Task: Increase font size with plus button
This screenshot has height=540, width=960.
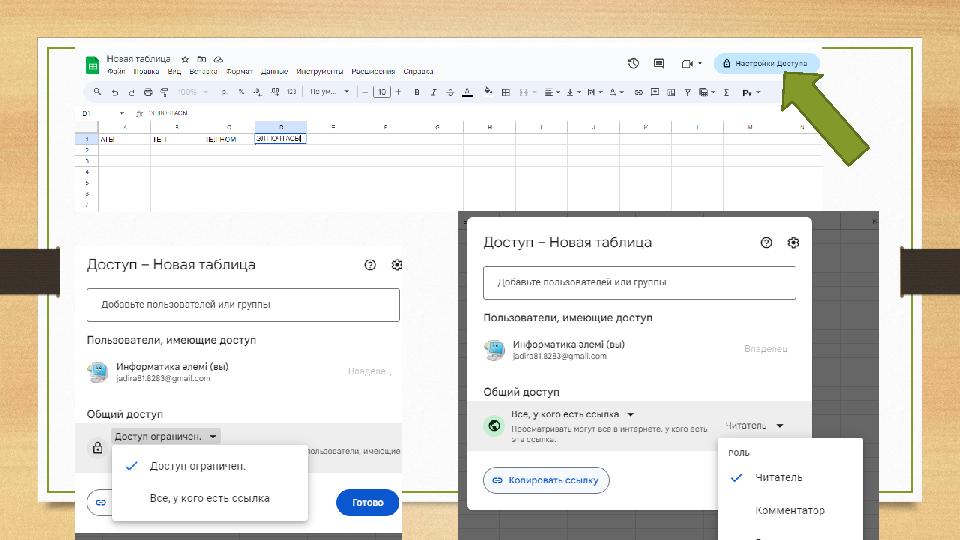Action: click(x=398, y=92)
